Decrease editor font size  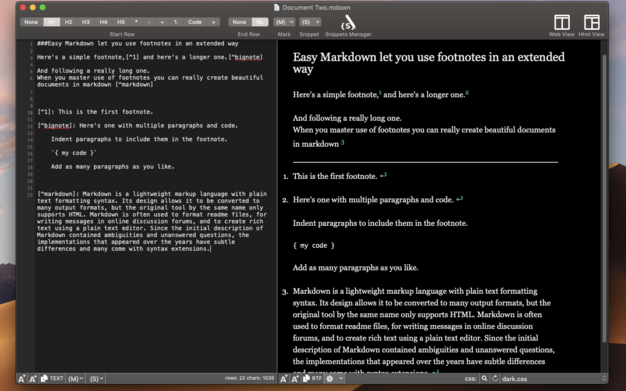pos(22,379)
